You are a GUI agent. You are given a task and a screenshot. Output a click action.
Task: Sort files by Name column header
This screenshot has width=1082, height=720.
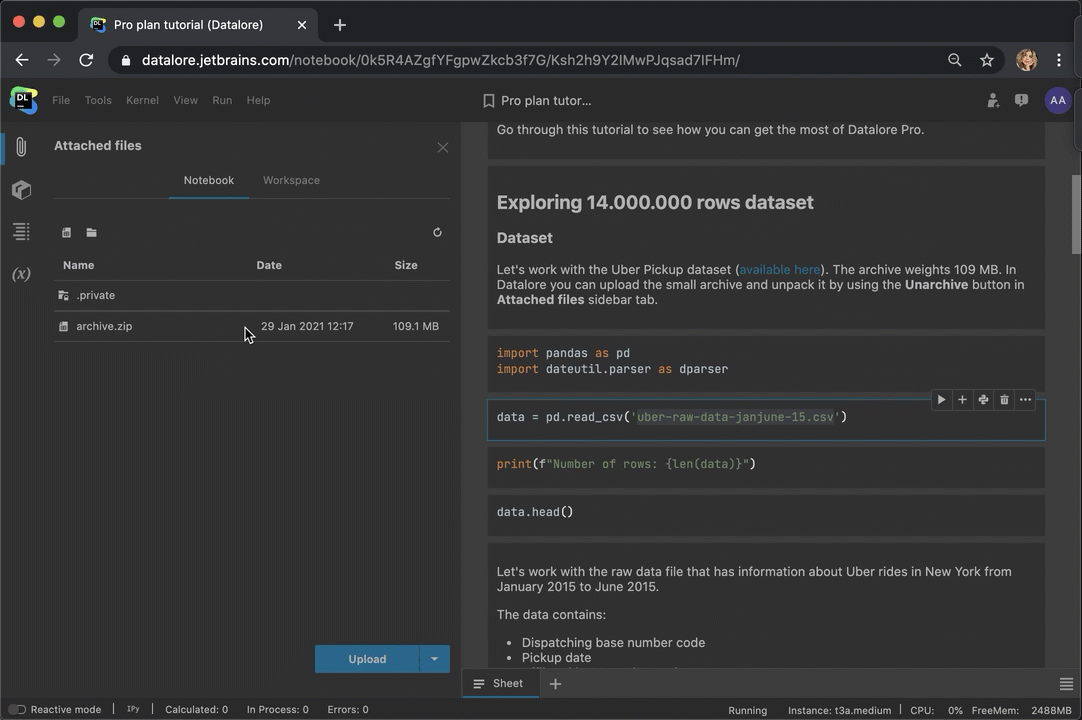[79, 265]
